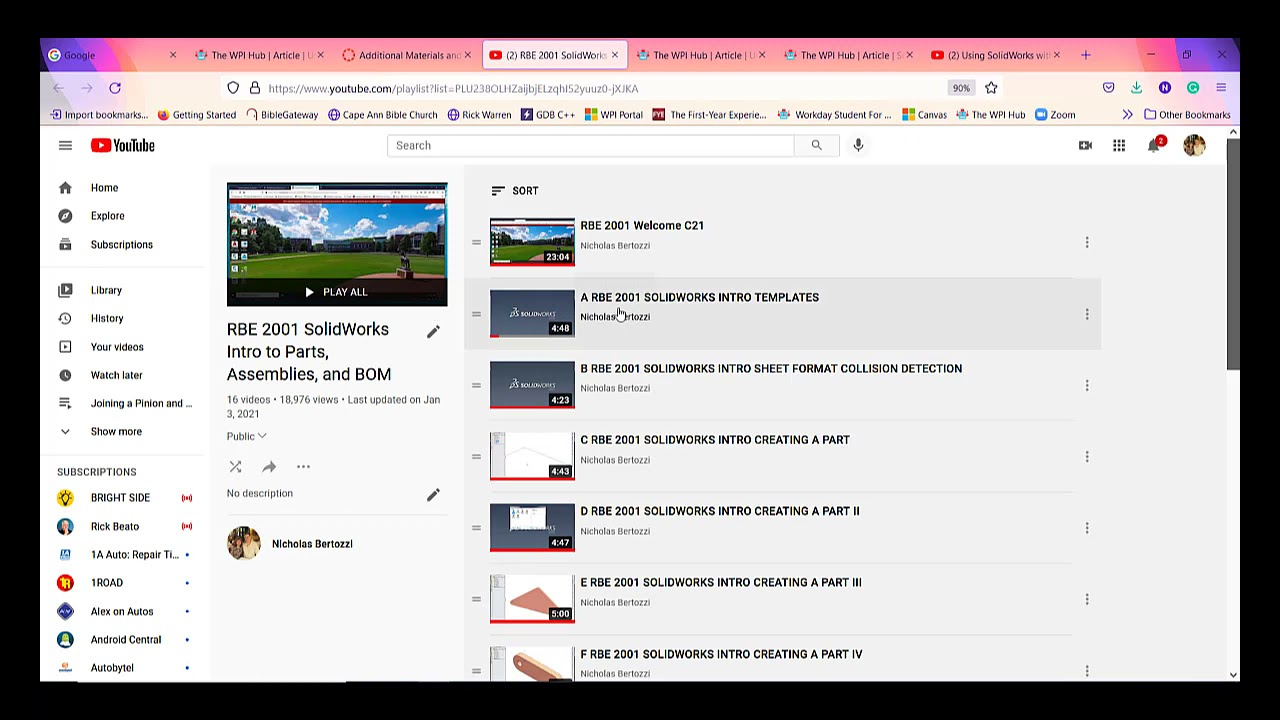1280x720 pixels.
Task: Open Subscriptions in the sidebar
Action: pyautogui.click(x=121, y=245)
